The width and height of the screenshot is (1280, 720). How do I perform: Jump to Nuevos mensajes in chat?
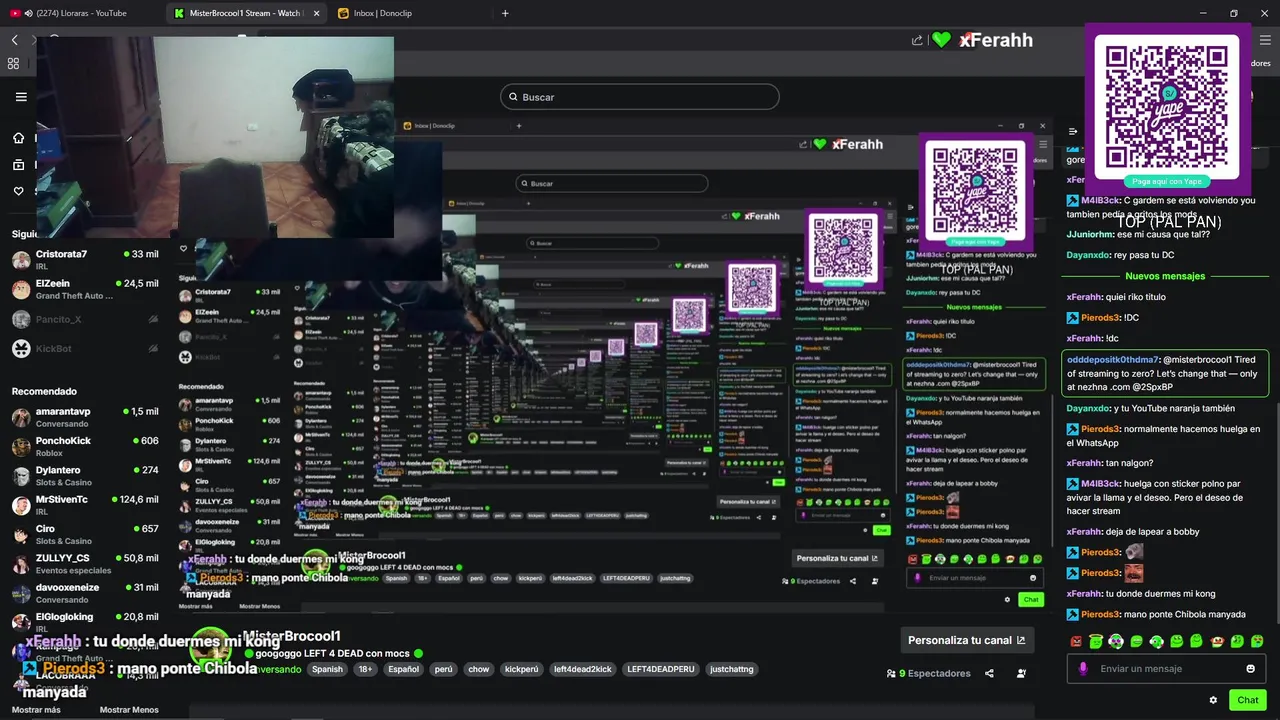point(1165,276)
